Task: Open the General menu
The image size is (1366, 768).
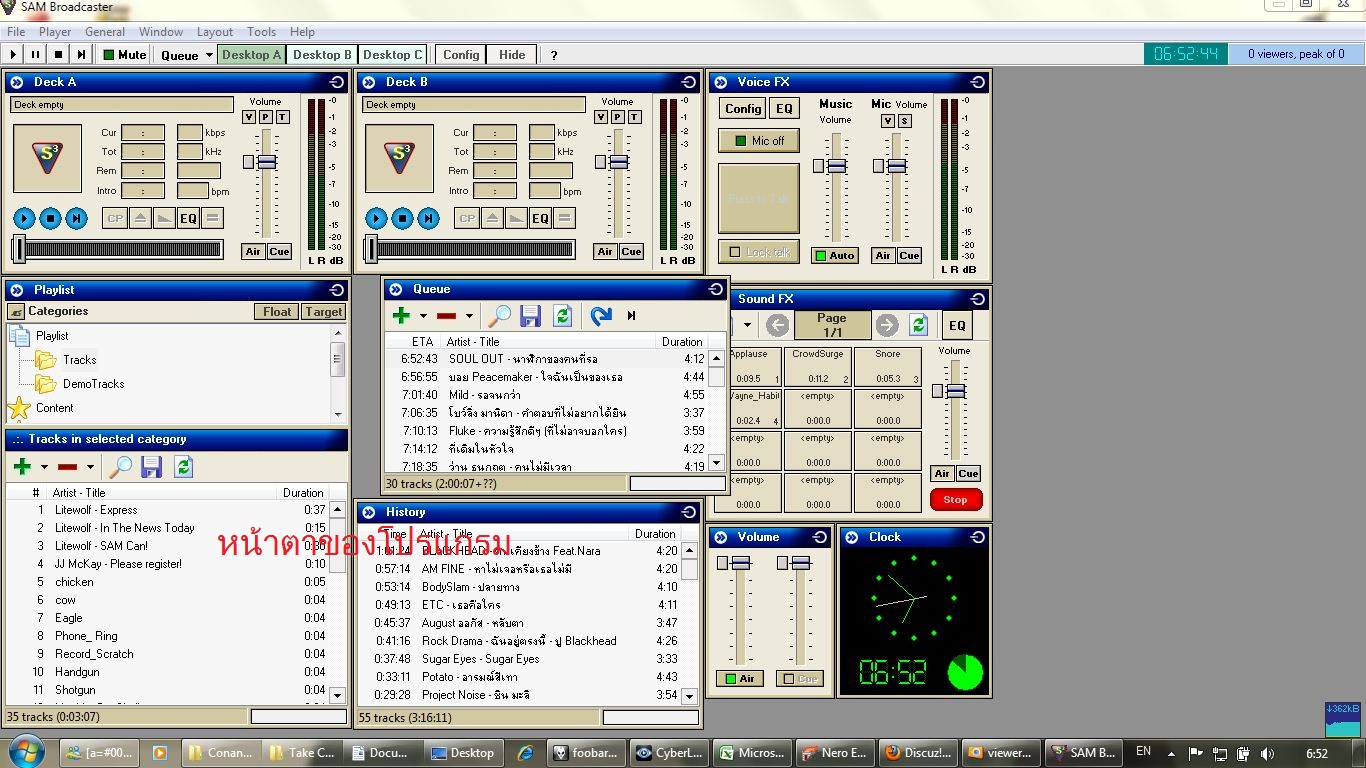Action: tap(105, 32)
